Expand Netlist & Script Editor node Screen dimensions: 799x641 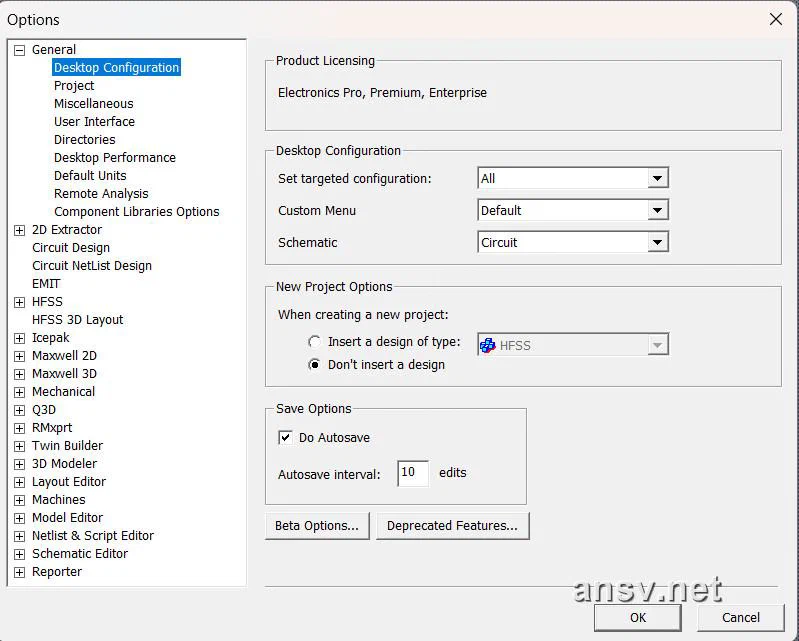tap(19, 536)
